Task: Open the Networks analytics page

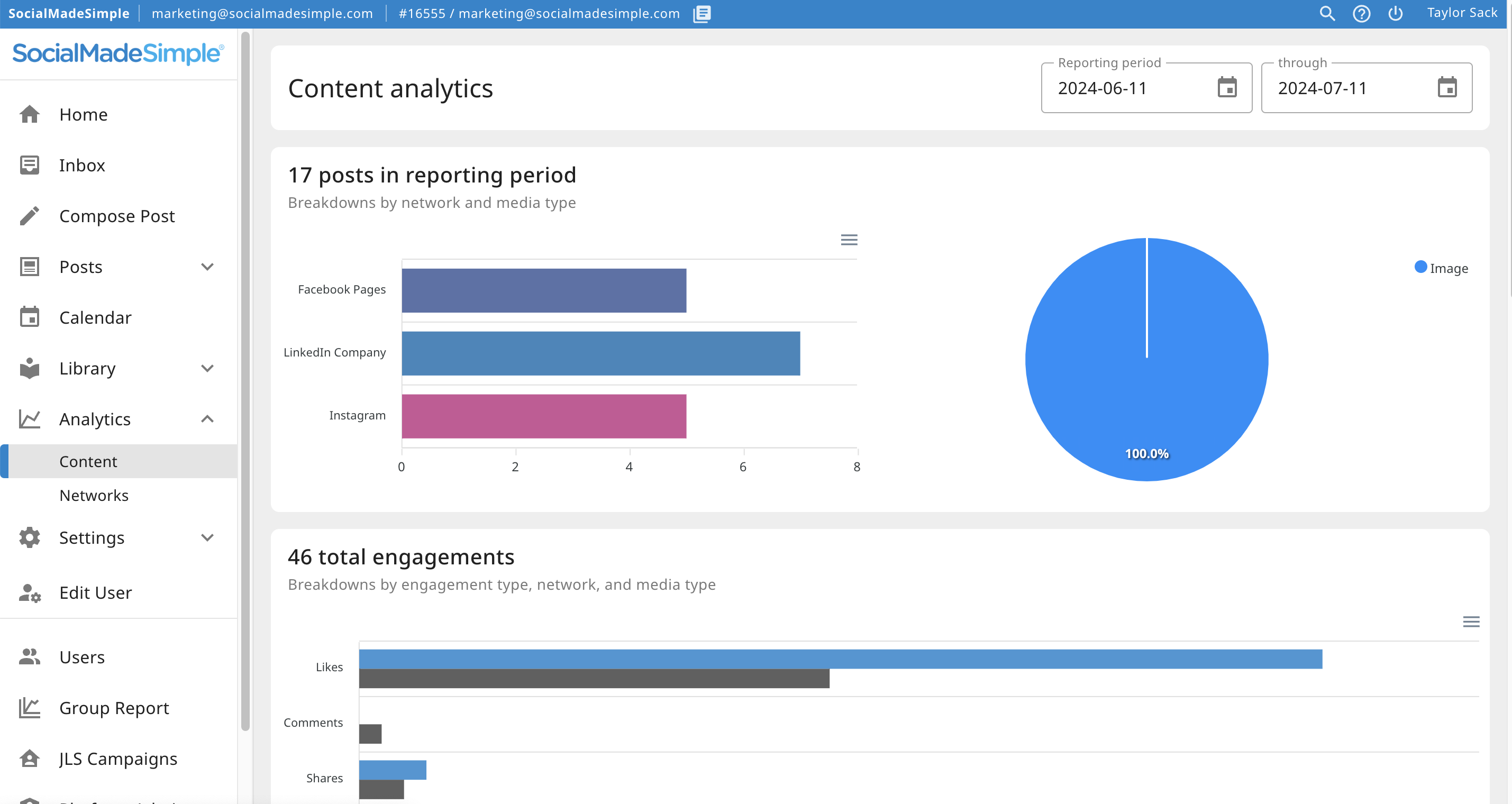Action: pos(94,495)
